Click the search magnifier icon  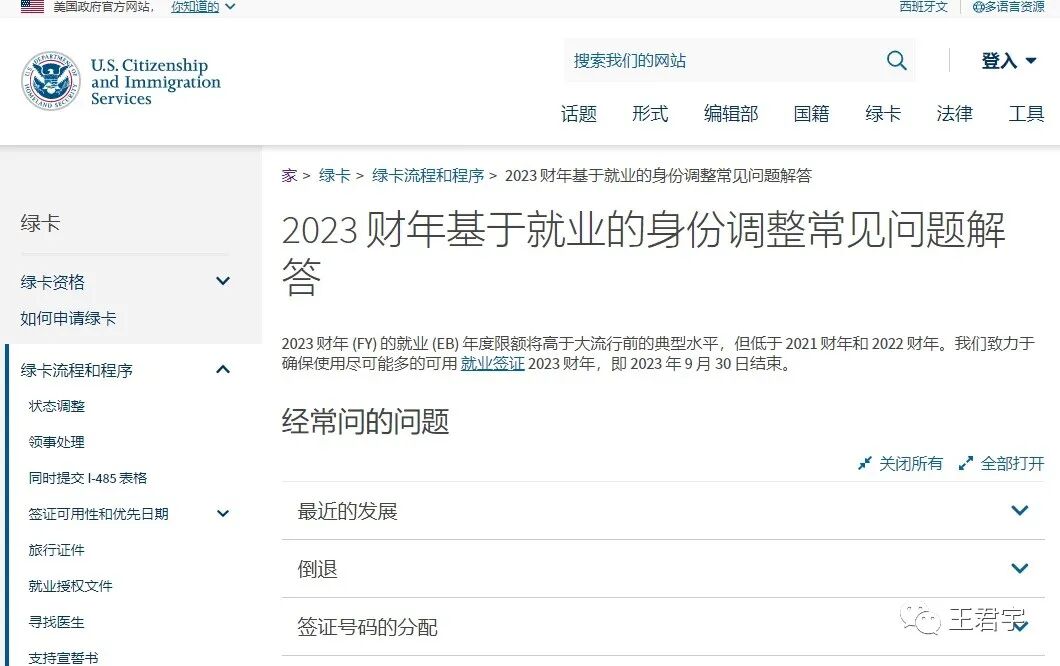[896, 60]
